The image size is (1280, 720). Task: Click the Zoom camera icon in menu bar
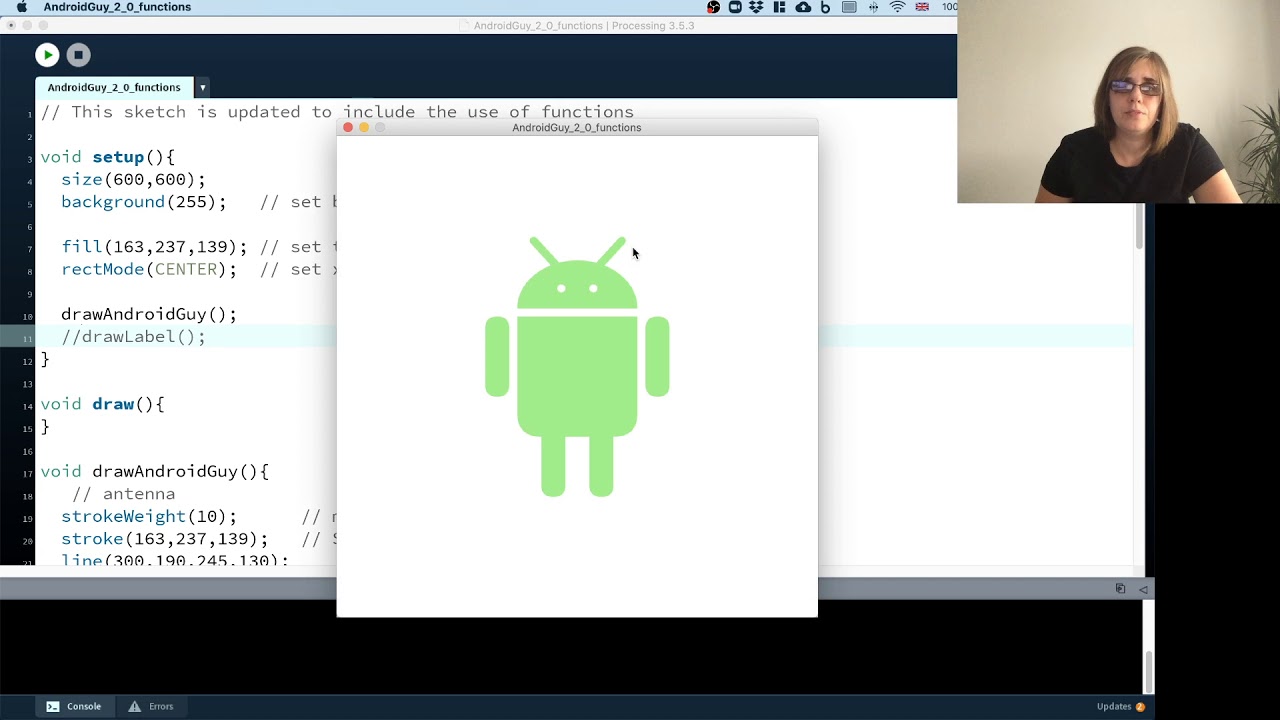coord(735,7)
